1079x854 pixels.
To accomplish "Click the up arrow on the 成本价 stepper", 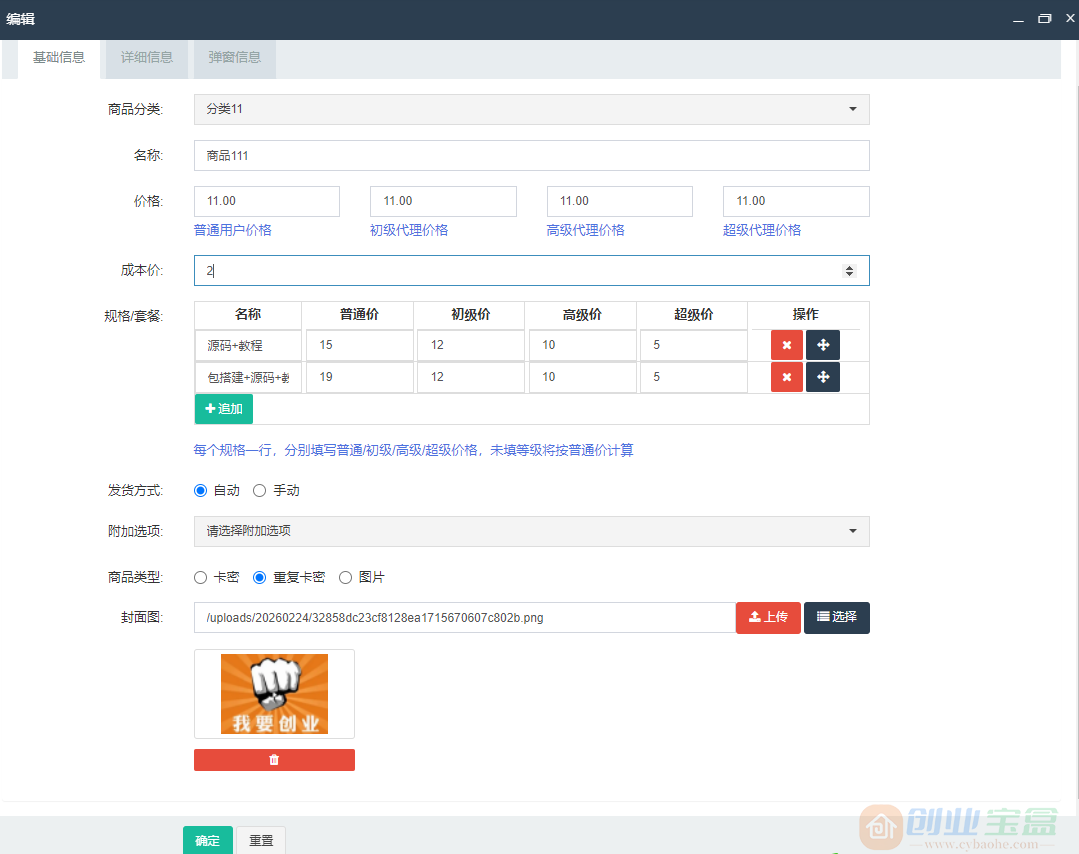I will [850, 265].
